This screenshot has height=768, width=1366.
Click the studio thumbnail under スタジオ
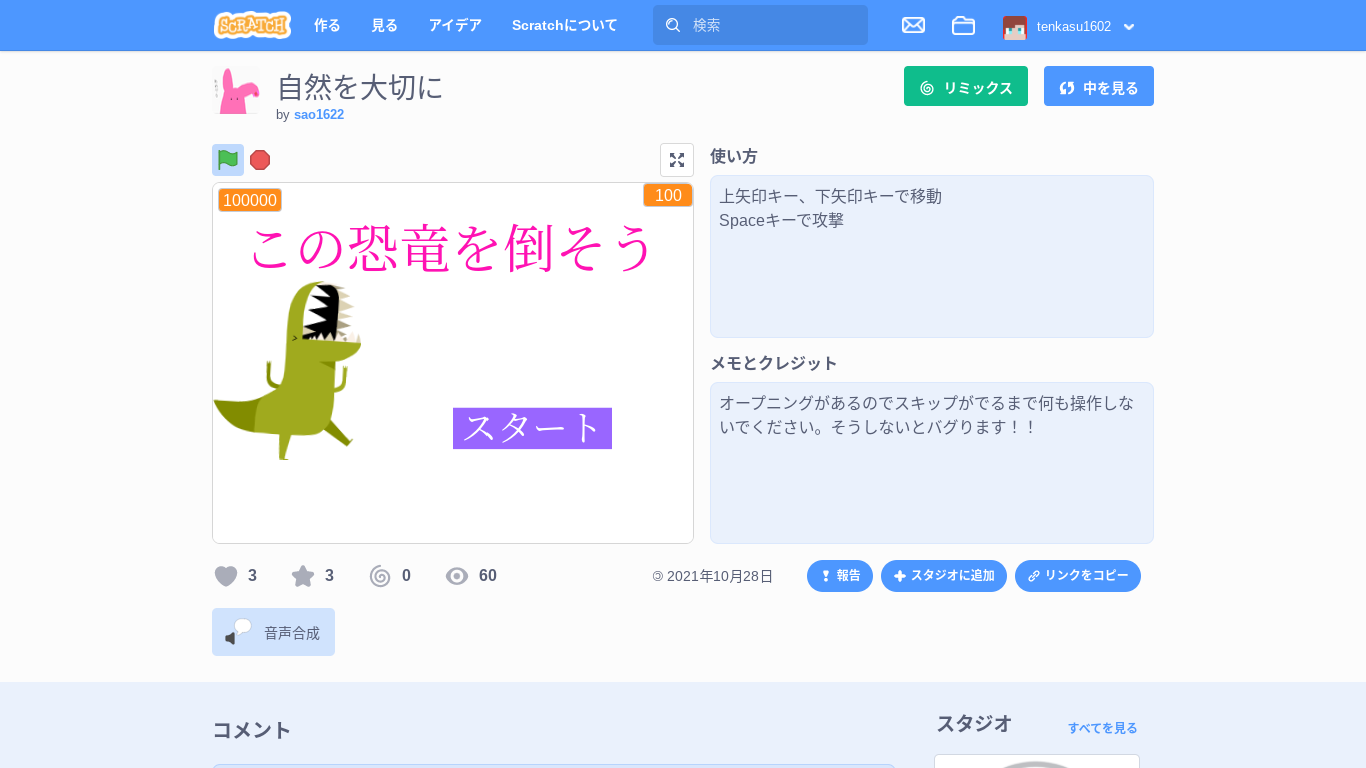click(x=1037, y=761)
